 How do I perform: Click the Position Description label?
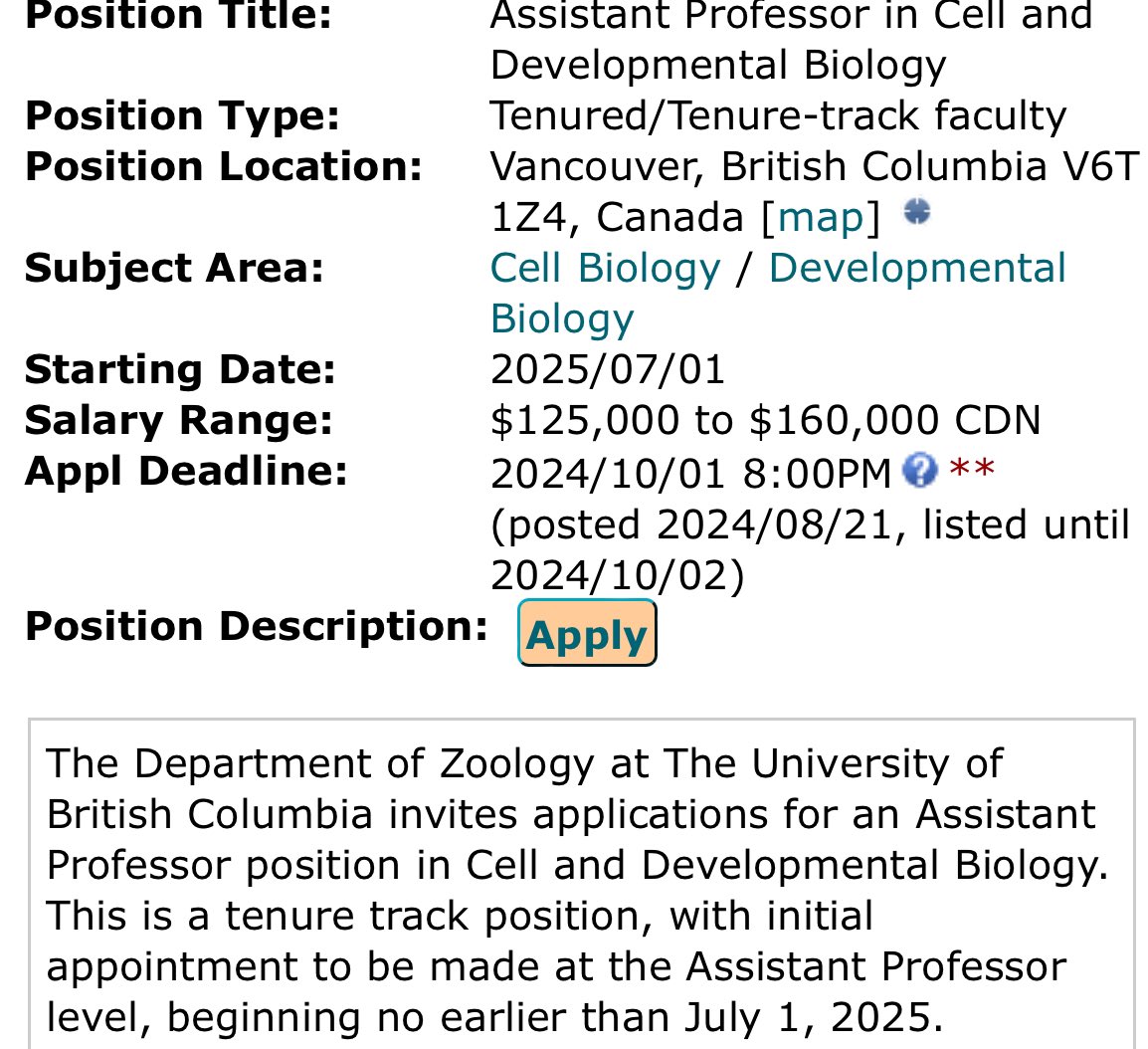pos(257,628)
